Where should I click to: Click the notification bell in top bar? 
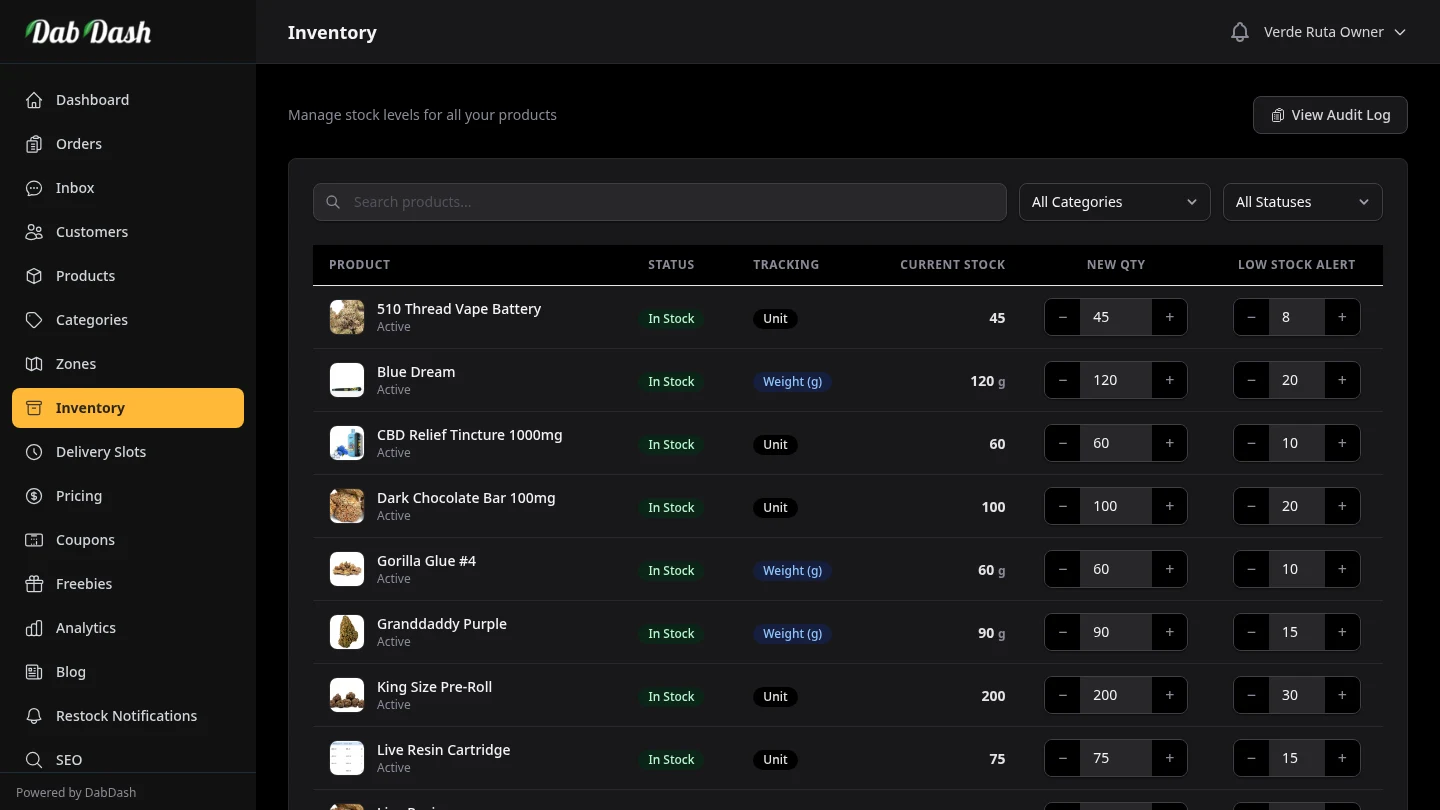pyautogui.click(x=1239, y=31)
